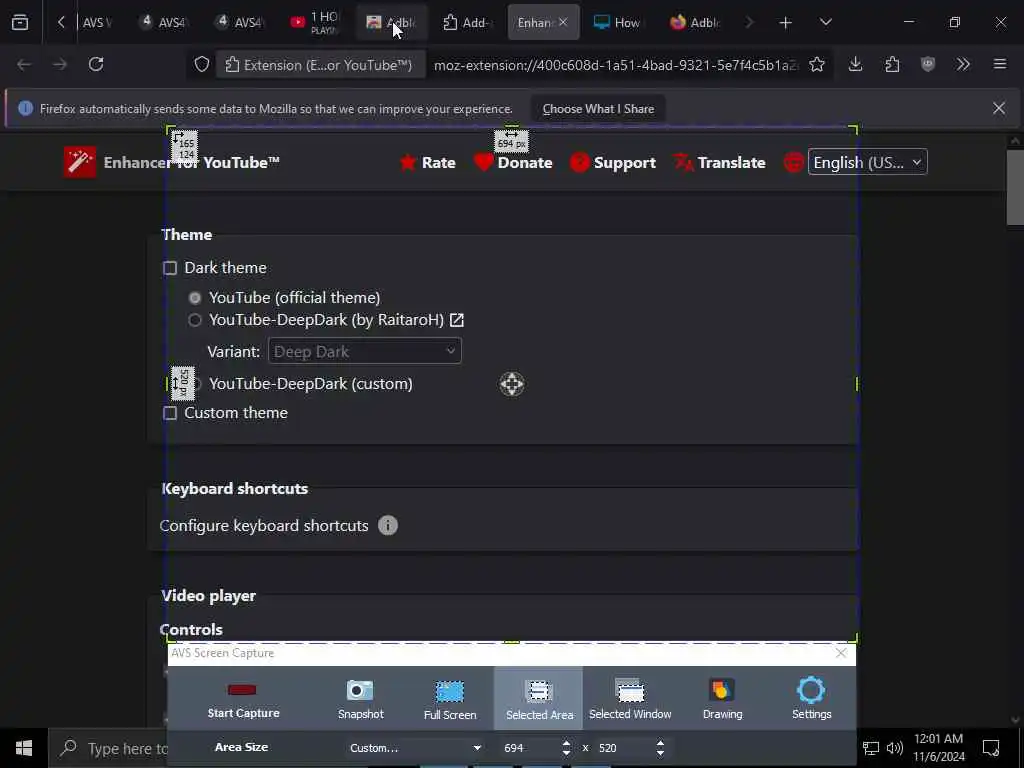Open the volume control in tray
This screenshot has width=1024, height=768.
(x=895, y=748)
